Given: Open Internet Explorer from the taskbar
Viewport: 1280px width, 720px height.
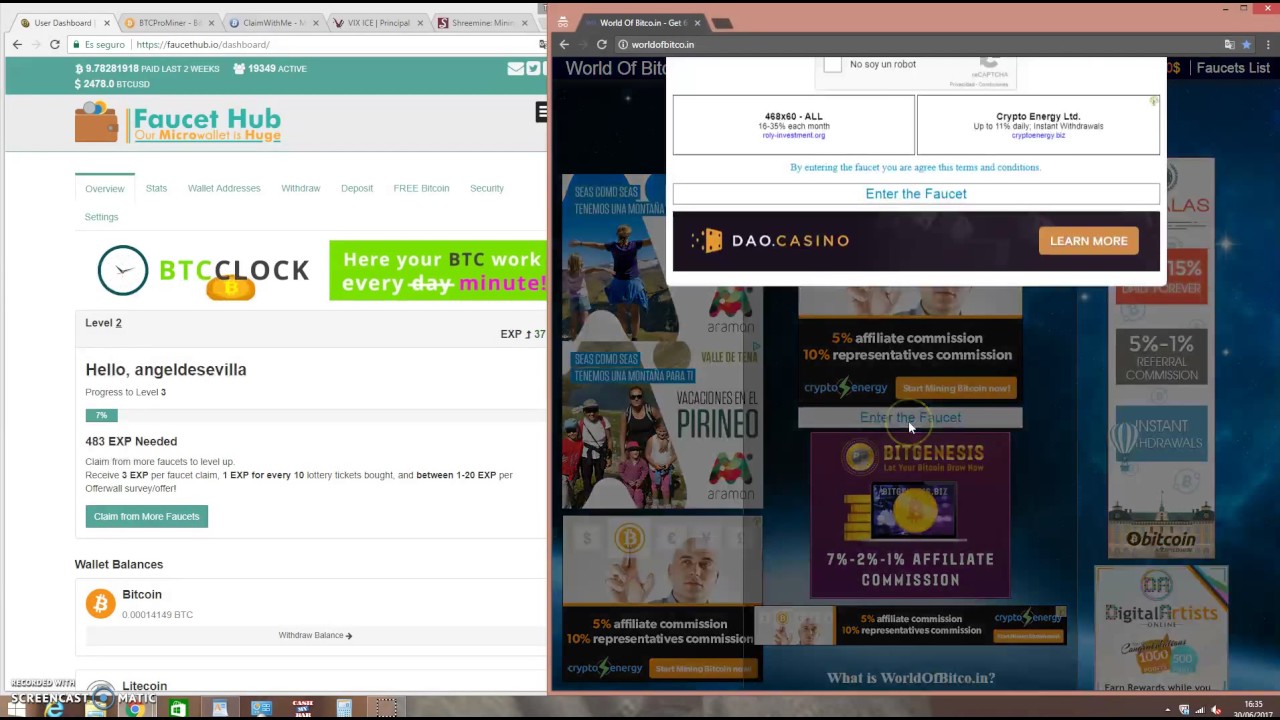Looking at the screenshot, I should click(54, 709).
